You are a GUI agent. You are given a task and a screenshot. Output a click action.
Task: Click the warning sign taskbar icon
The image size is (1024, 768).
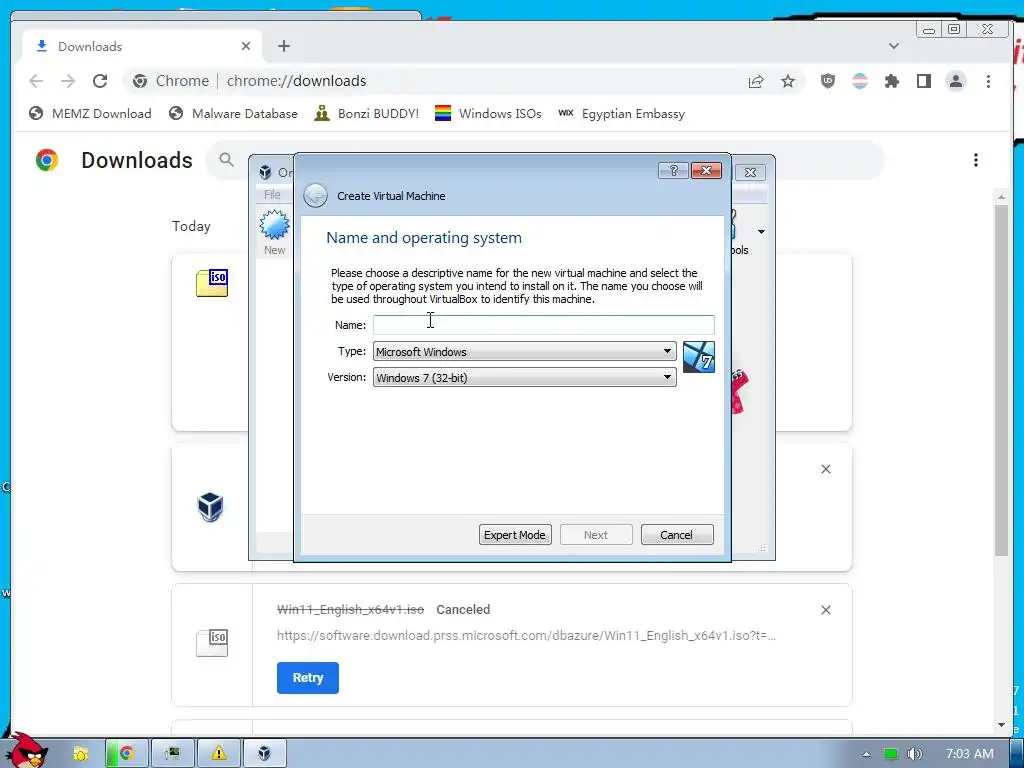[x=219, y=754]
